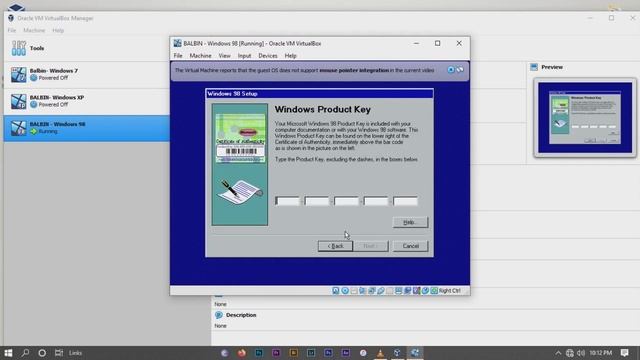
Task: Click the Windows XP VM icon
Action: pos(18,101)
